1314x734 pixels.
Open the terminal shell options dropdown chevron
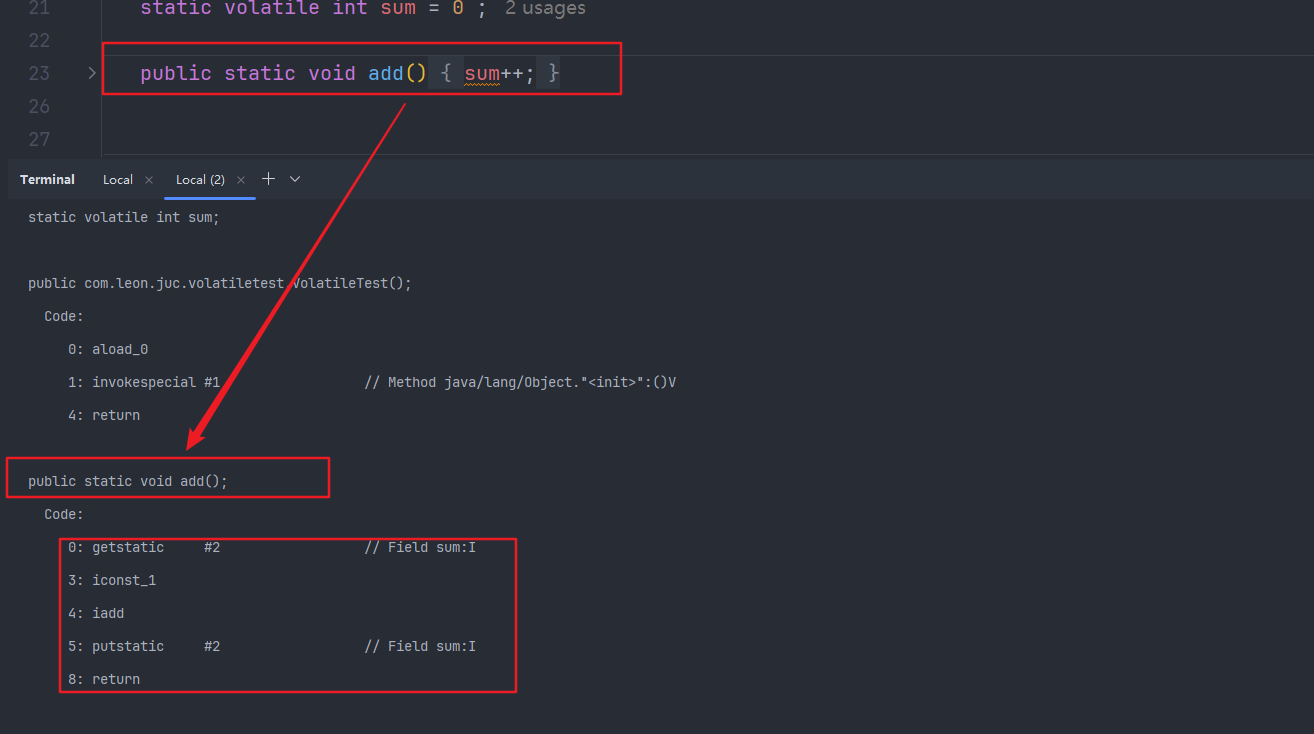tap(295, 179)
